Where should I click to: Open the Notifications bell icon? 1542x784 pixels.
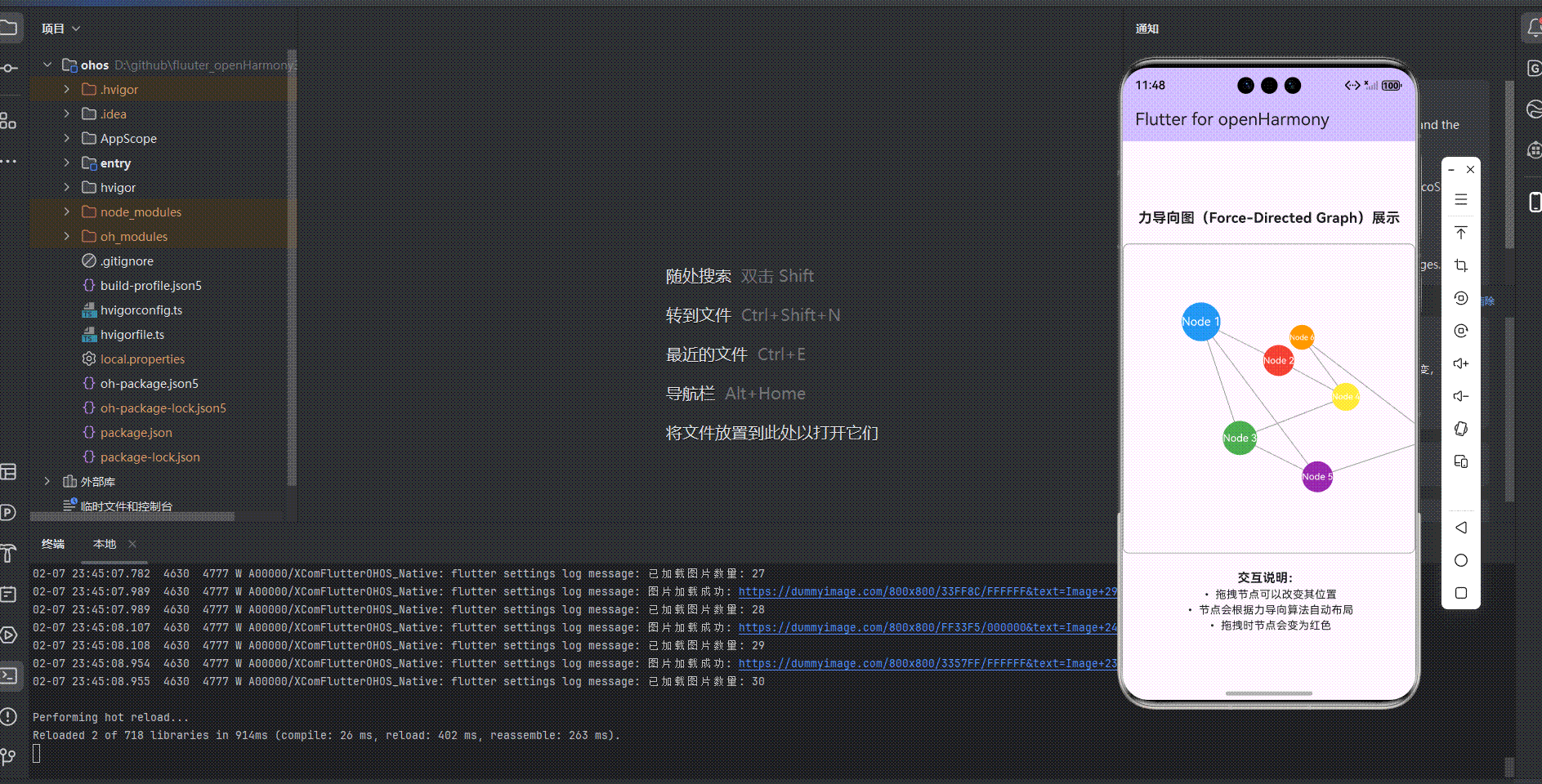click(x=1534, y=29)
